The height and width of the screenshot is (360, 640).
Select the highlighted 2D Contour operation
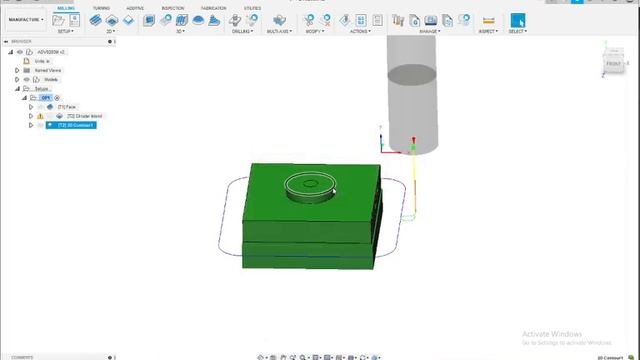click(71, 125)
